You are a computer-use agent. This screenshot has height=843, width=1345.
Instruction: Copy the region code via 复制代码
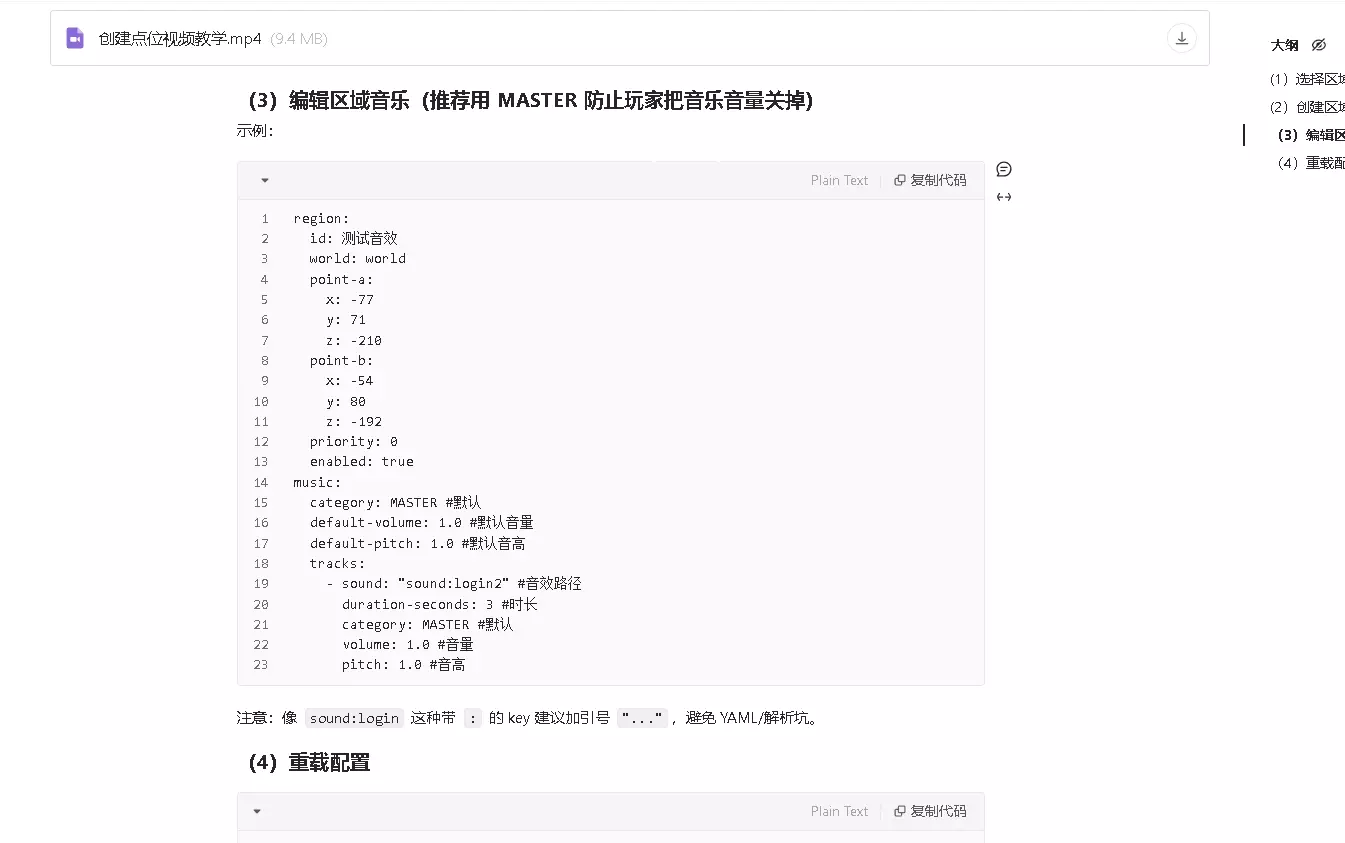tap(930, 180)
